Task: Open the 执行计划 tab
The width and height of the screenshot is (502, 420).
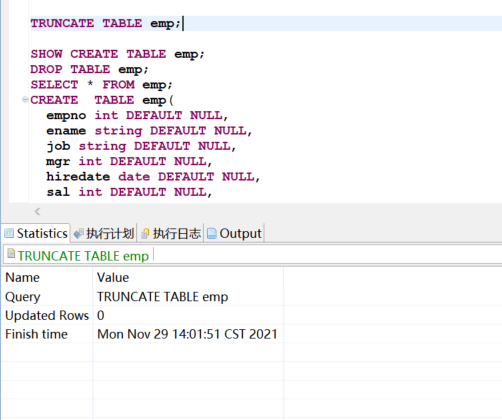Action: [104, 233]
